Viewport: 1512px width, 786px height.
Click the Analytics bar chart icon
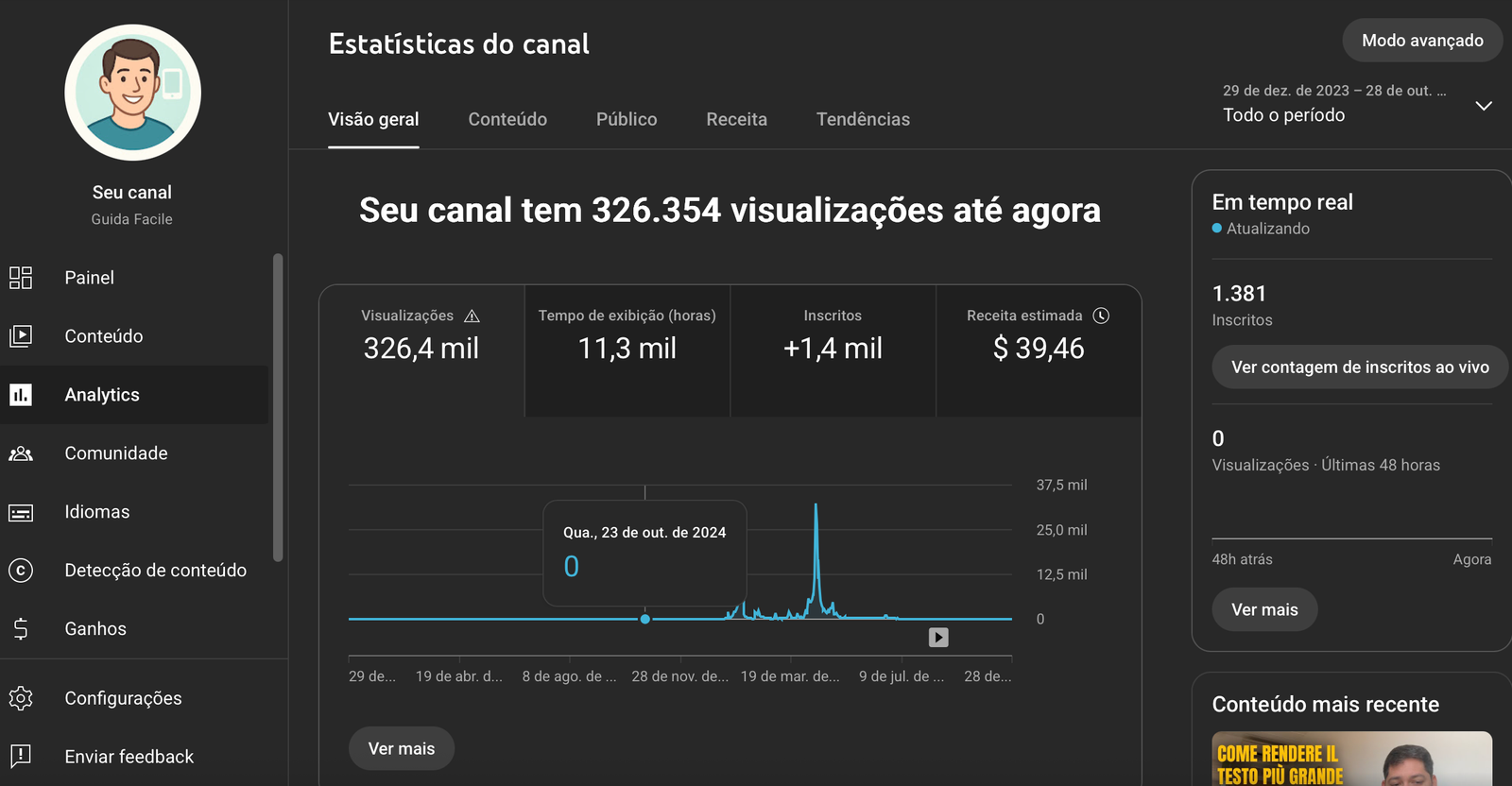coord(21,395)
